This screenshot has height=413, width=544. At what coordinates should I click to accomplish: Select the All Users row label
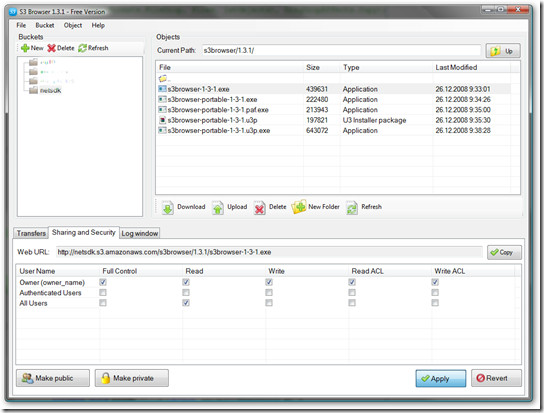click(x=33, y=303)
